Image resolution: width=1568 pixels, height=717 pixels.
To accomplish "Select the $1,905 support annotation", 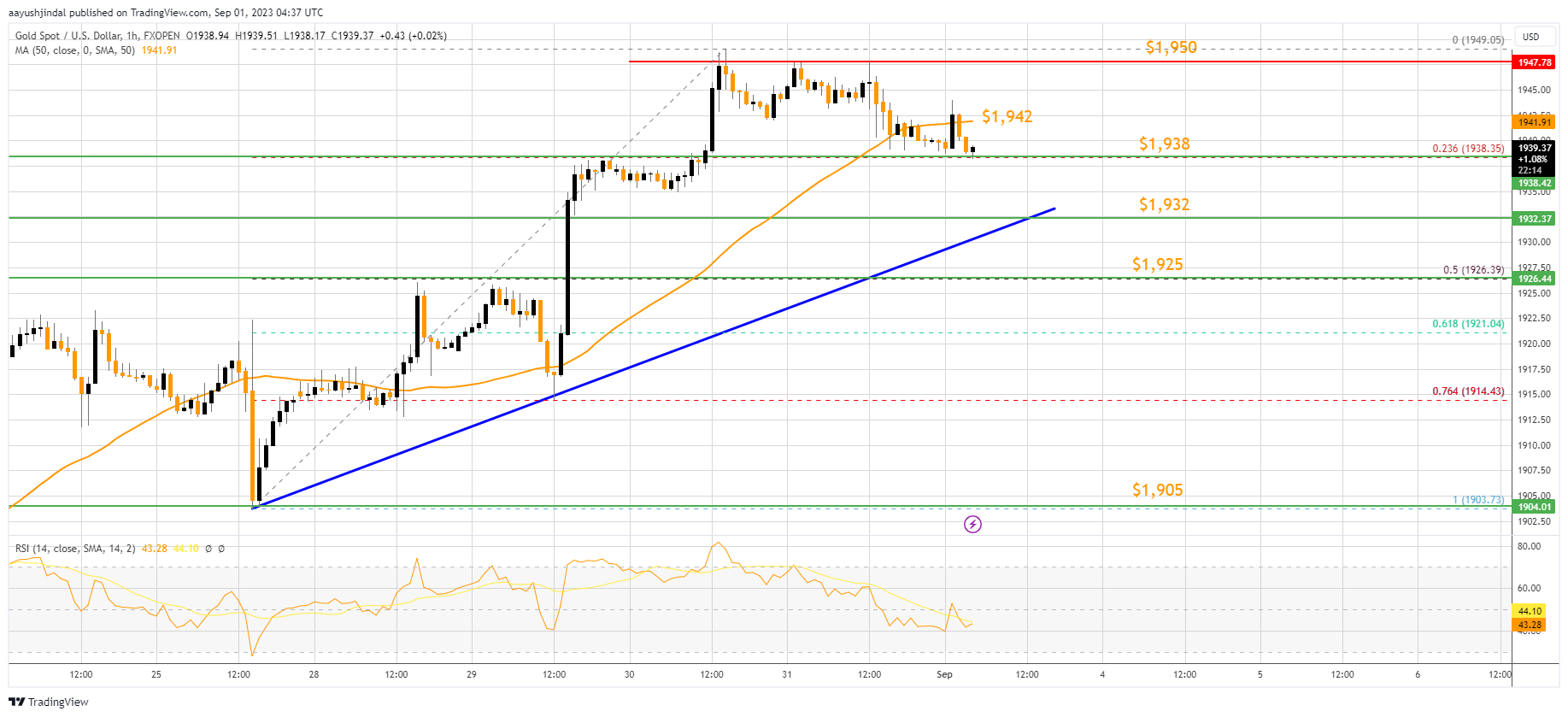I will 1157,490.
